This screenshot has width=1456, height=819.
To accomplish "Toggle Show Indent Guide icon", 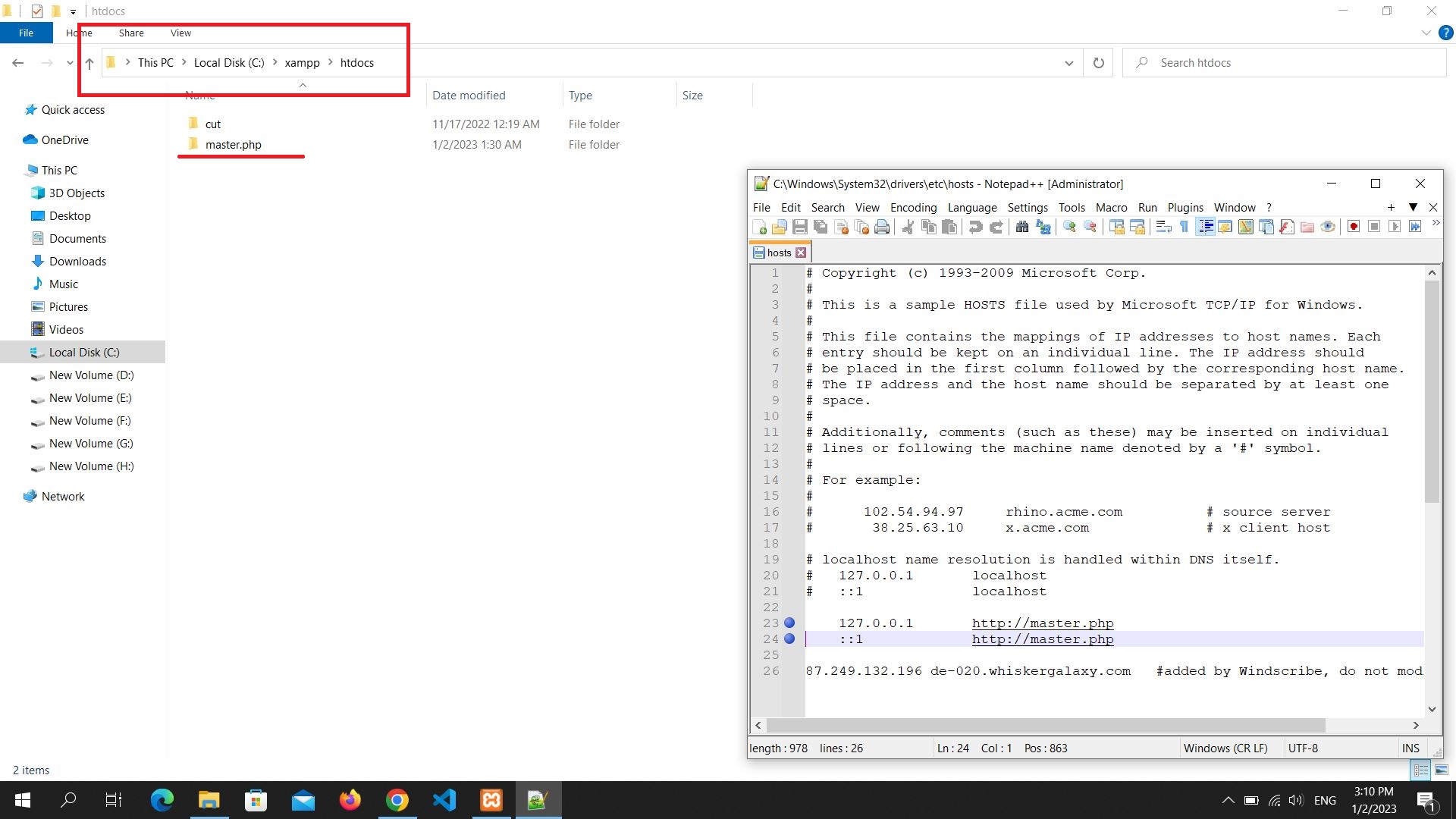I will [1205, 227].
